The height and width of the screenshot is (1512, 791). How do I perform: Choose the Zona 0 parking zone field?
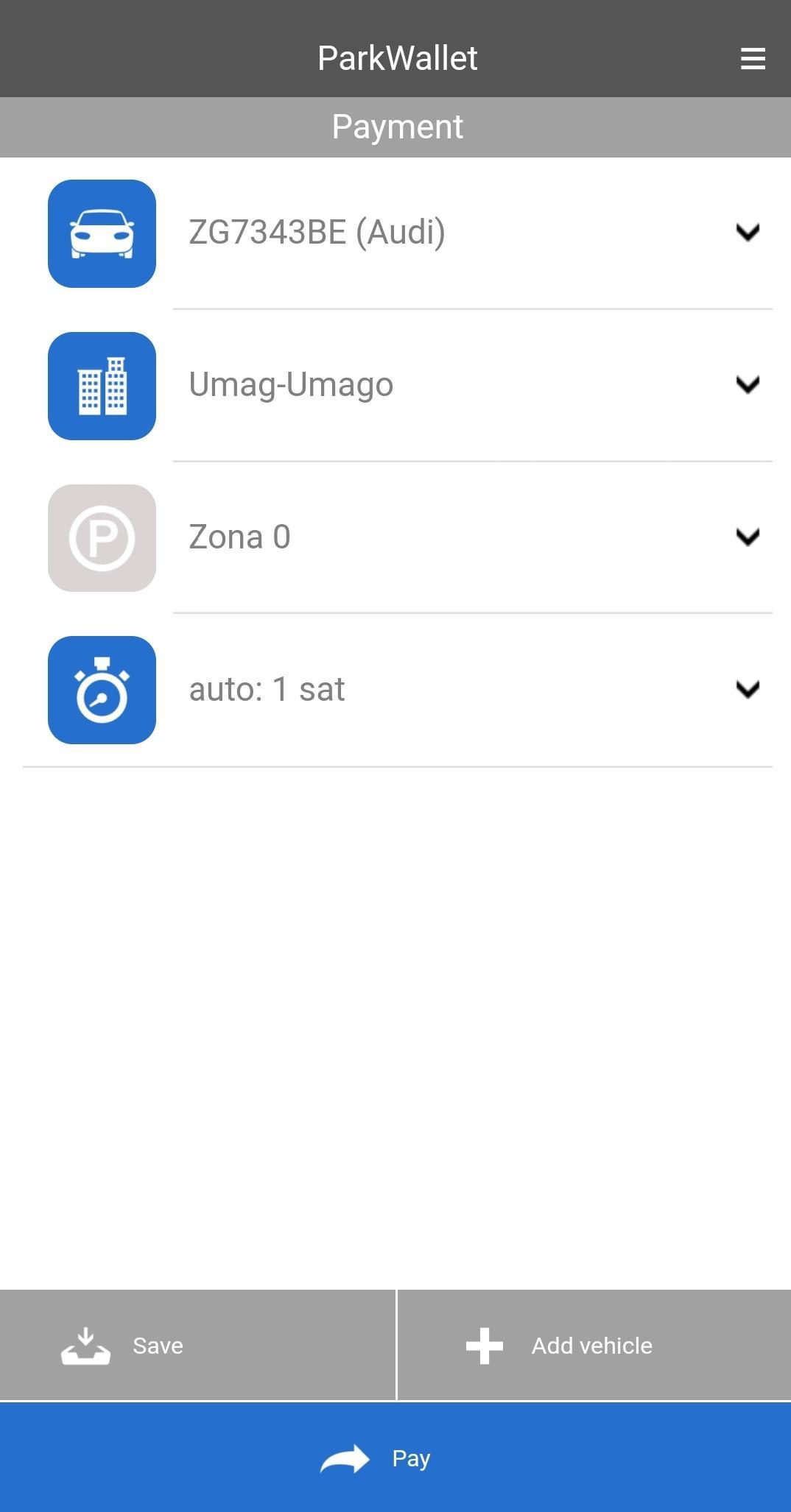[x=239, y=537]
